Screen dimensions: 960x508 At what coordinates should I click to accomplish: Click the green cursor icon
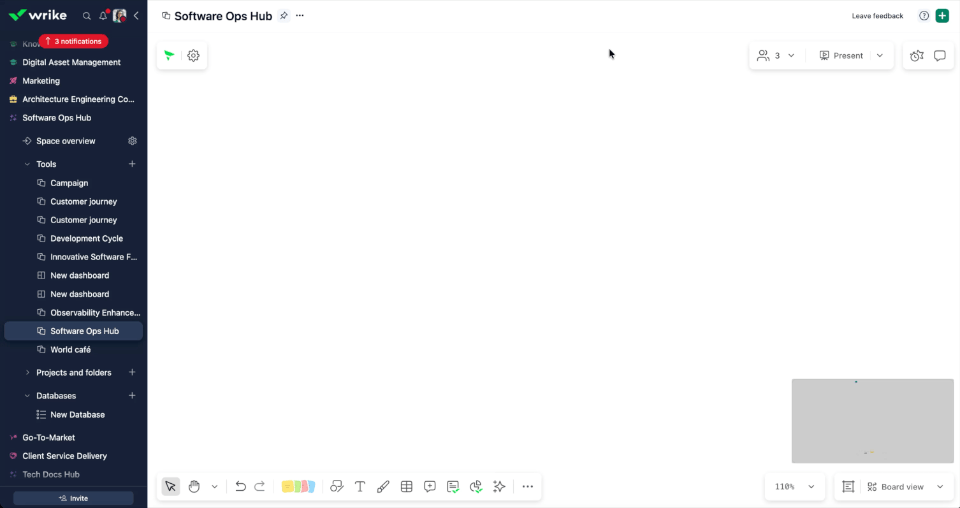[x=170, y=56]
